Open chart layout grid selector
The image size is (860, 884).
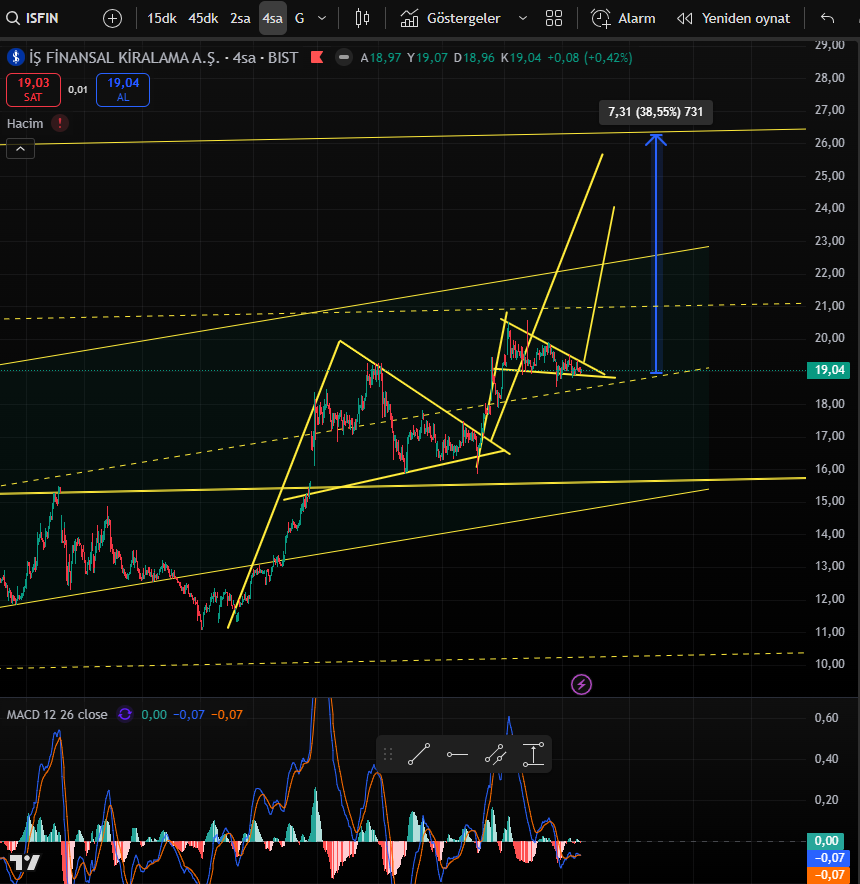click(554, 19)
